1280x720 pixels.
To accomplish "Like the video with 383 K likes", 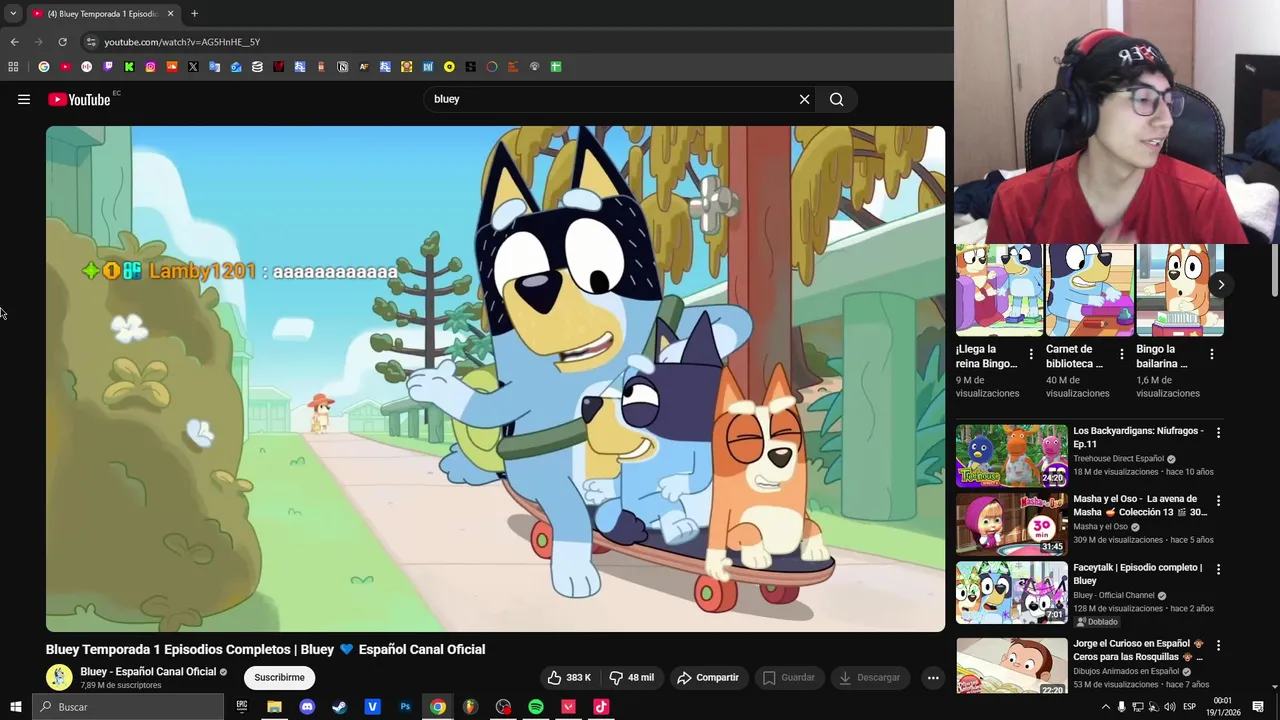I will 569,677.
